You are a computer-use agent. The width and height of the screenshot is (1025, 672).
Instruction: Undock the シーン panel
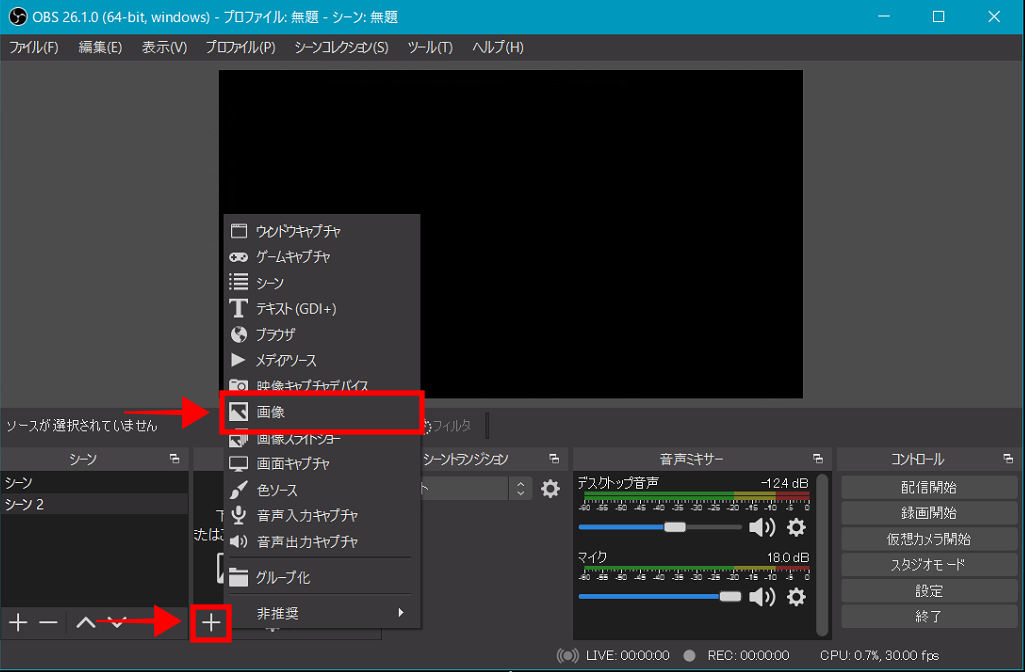175,459
